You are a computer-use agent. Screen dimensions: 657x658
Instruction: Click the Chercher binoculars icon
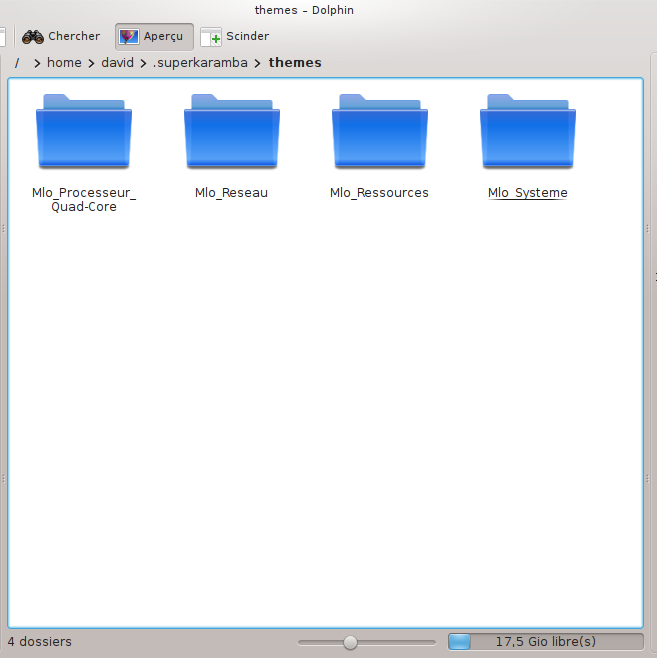point(33,37)
